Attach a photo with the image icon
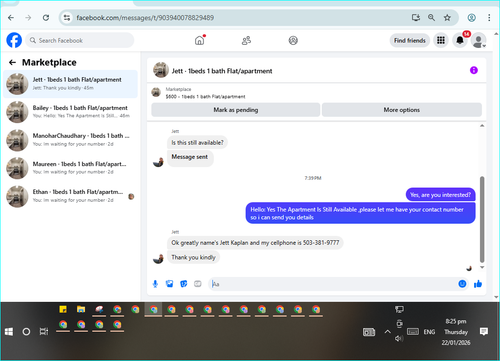 point(169,284)
